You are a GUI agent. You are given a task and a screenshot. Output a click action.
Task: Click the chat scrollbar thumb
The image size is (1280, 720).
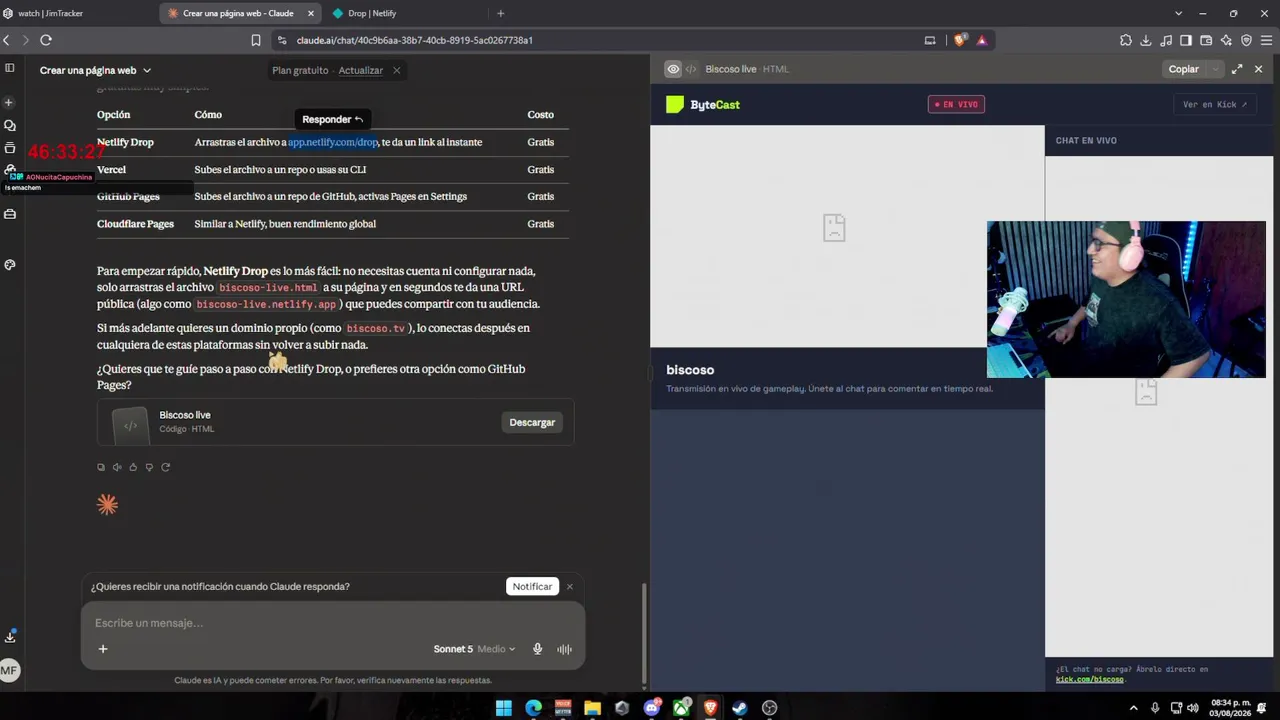(x=644, y=633)
